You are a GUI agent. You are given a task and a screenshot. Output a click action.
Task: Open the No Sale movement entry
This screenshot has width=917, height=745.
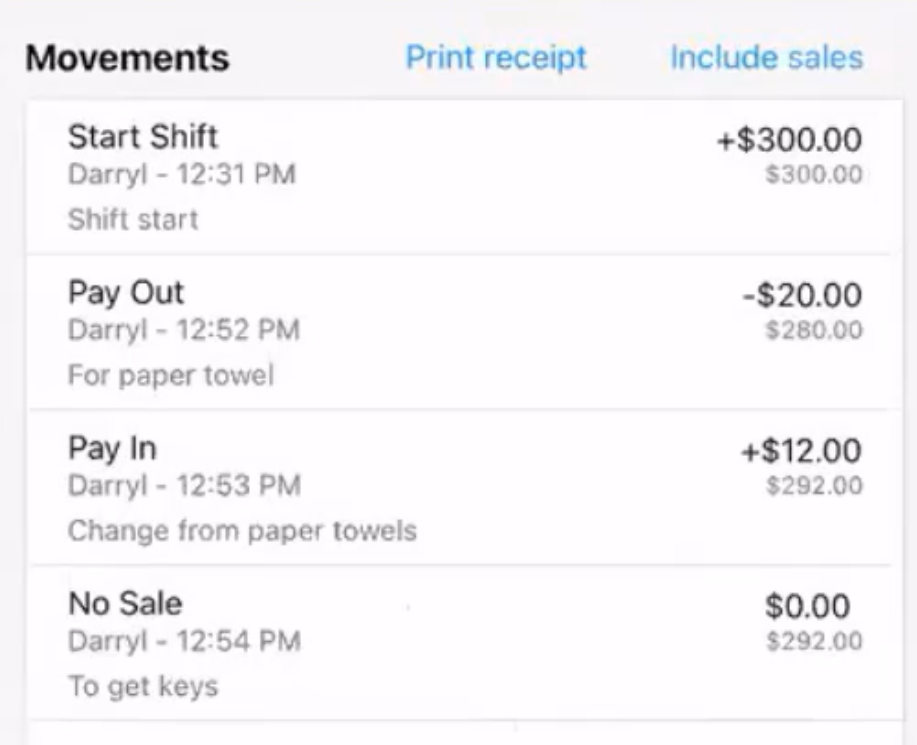pos(125,604)
